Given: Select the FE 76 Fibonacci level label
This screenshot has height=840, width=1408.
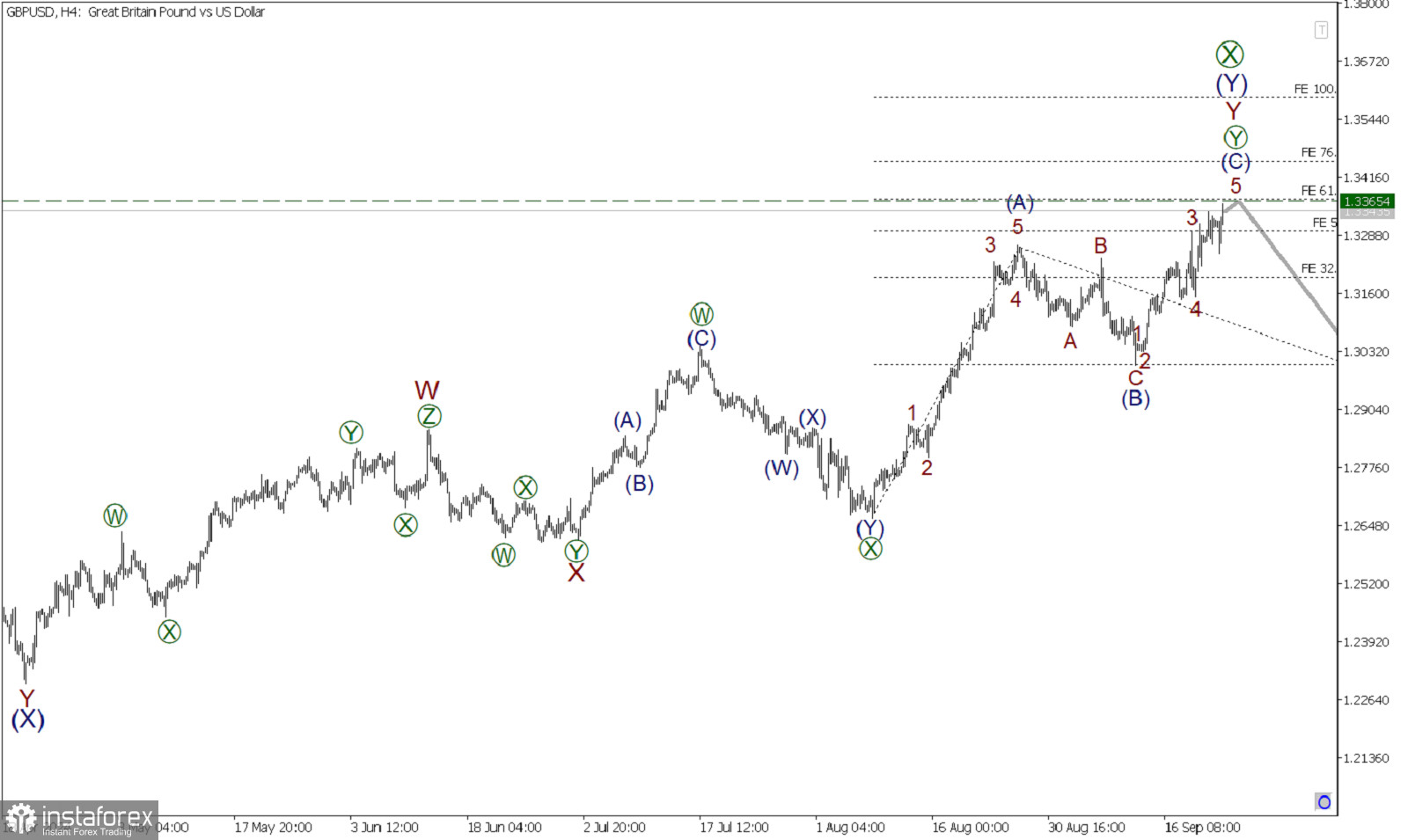Looking at the screenshot, I should tap(1318, 152).
